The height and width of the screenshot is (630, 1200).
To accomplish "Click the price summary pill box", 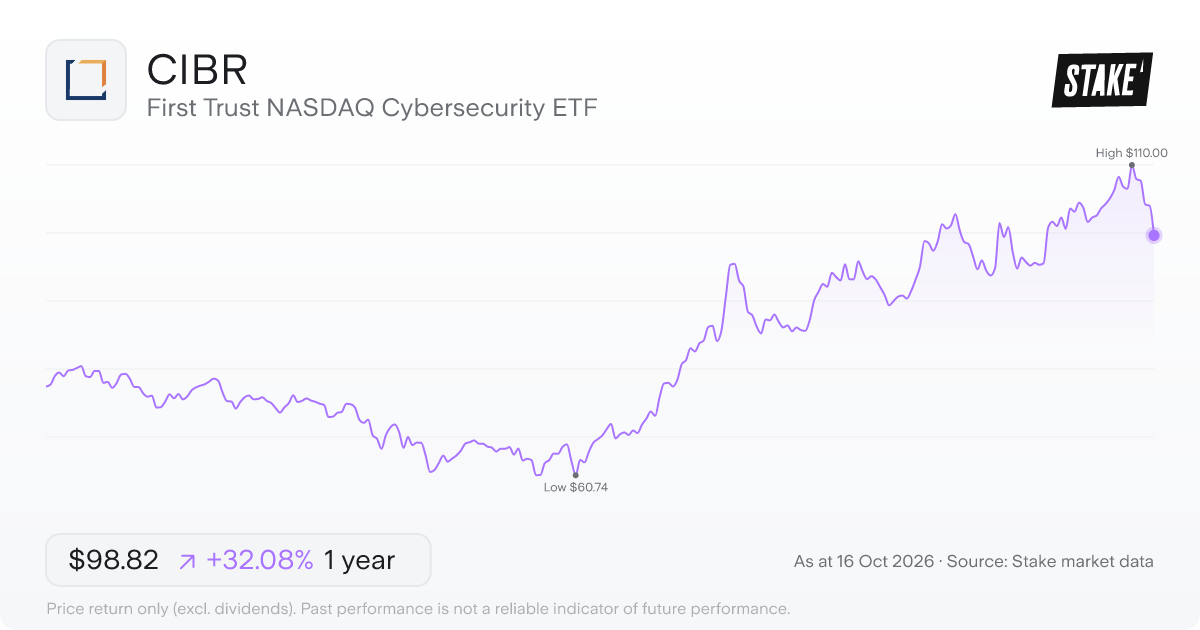I will (238, 560).
